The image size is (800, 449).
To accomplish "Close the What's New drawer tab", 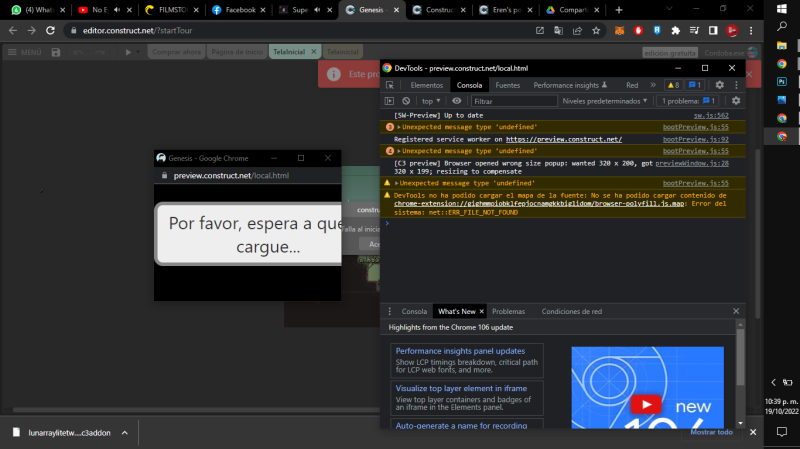I will click(481, 311).
